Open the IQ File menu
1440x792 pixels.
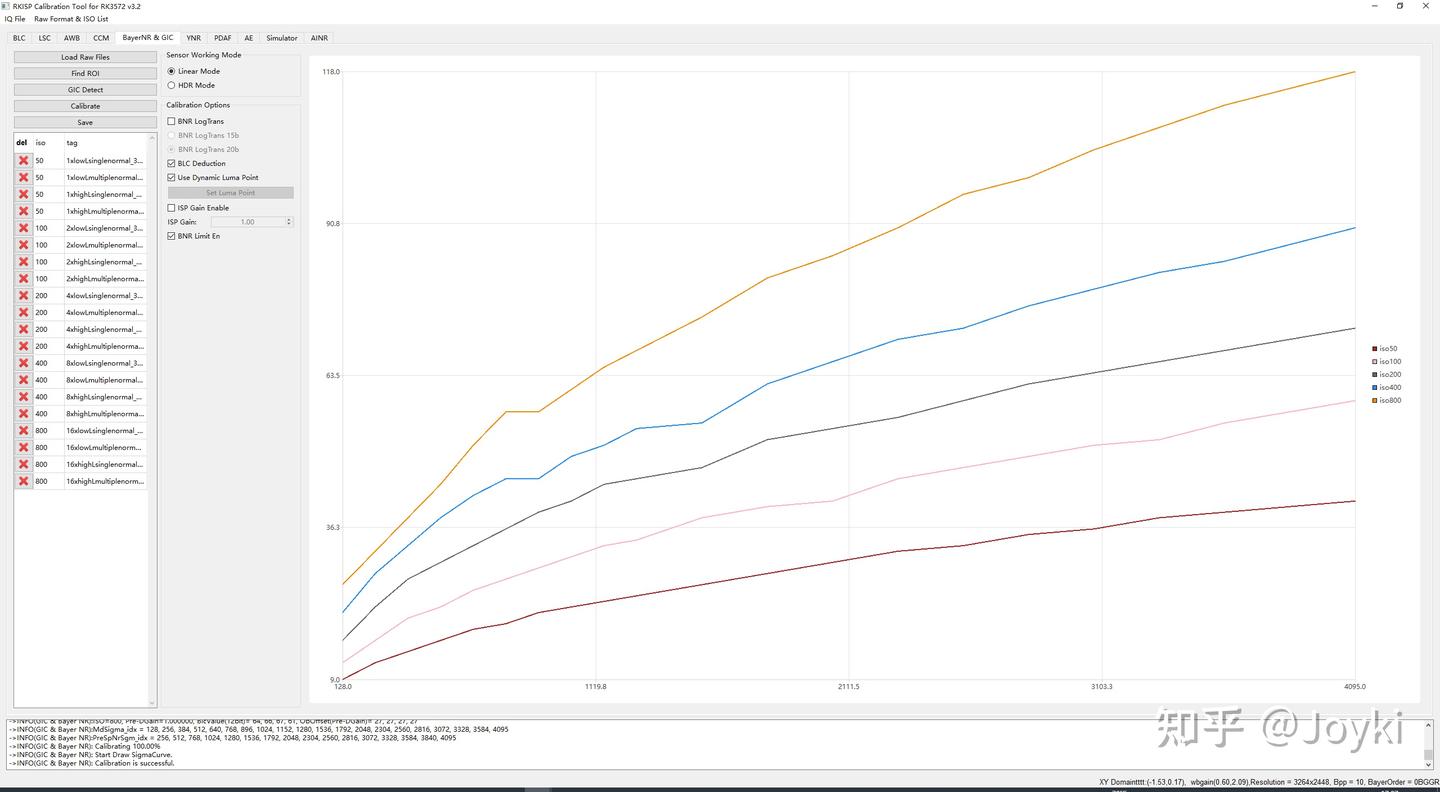point(15,19)
